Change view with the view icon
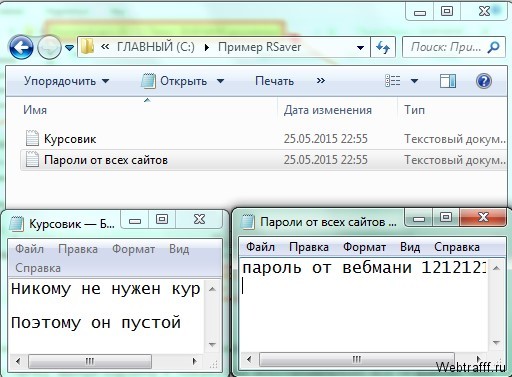The height and width of the screenshot is (377, 512). coord(393,81)
